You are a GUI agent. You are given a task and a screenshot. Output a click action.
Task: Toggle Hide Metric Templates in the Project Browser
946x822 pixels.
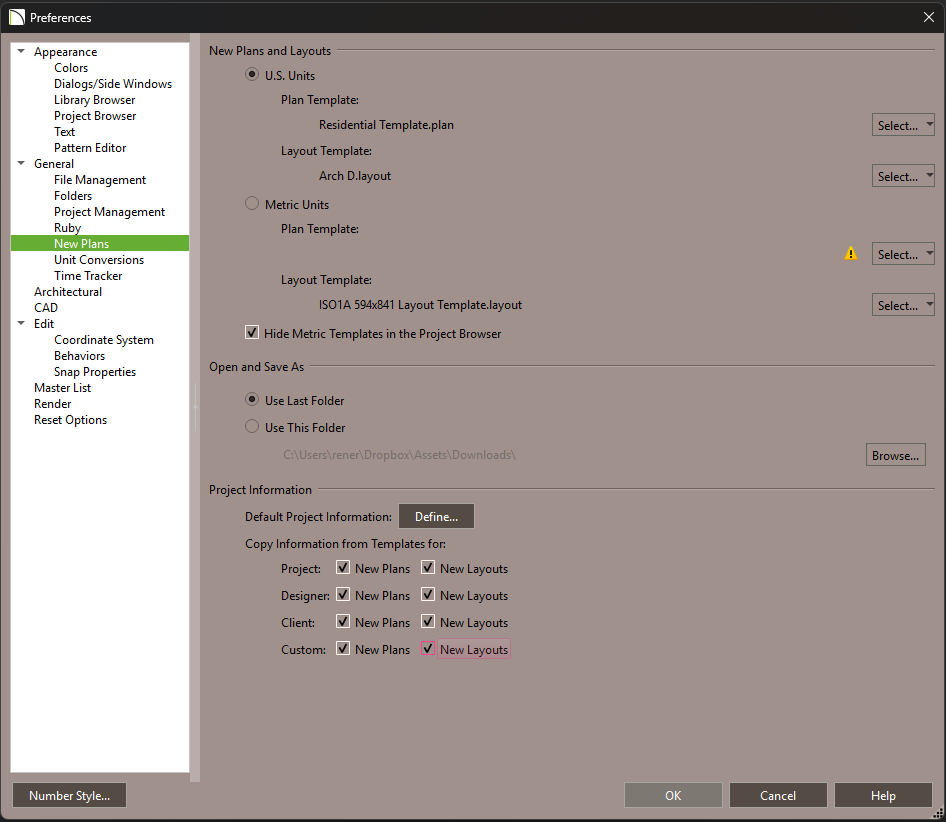pos(252,333)
